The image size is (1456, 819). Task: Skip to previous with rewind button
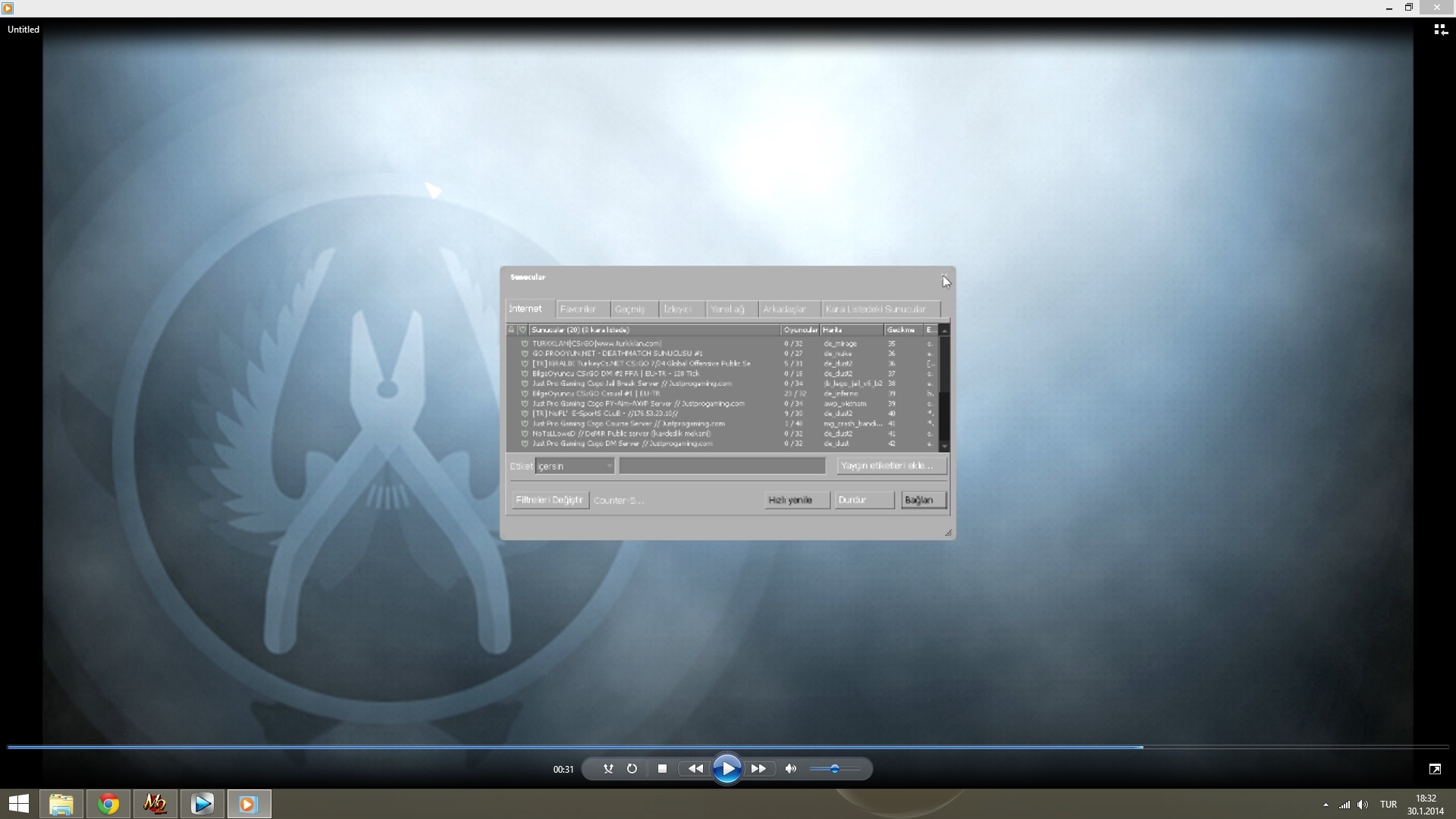695,769
